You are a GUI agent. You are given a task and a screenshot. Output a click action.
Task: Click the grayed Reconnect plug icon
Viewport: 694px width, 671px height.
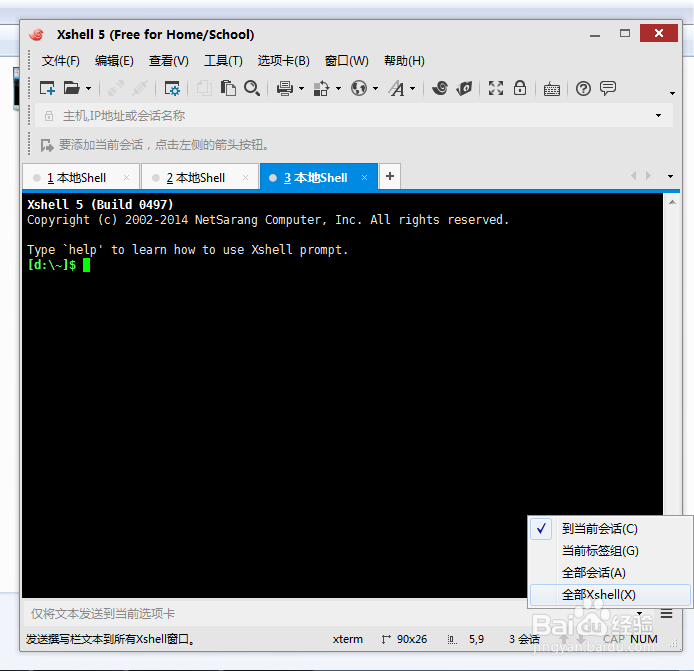coord(116,88)
